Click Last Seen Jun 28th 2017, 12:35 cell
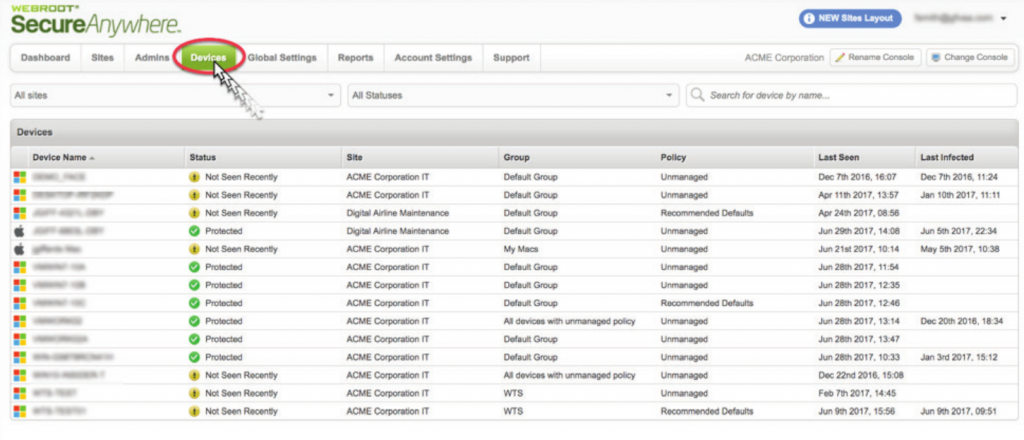This screenshot has width=1024, height=440. 859,285
